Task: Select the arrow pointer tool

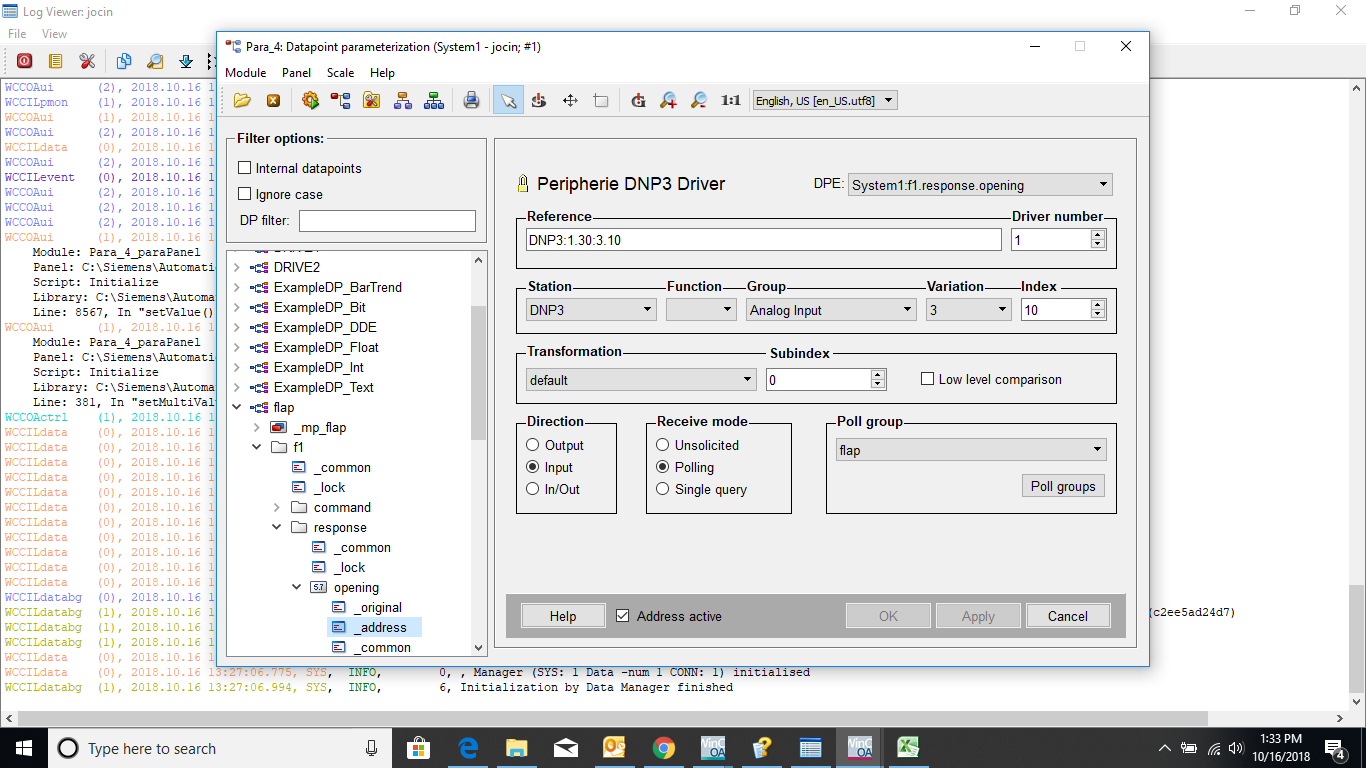Action: (508, 100)
